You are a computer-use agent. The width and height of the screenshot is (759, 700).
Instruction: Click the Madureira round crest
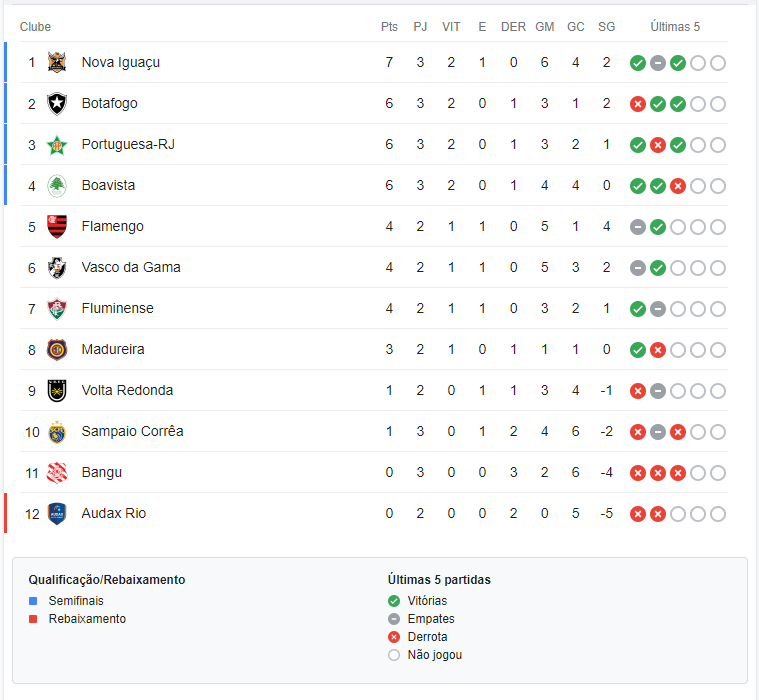[57, 350]
